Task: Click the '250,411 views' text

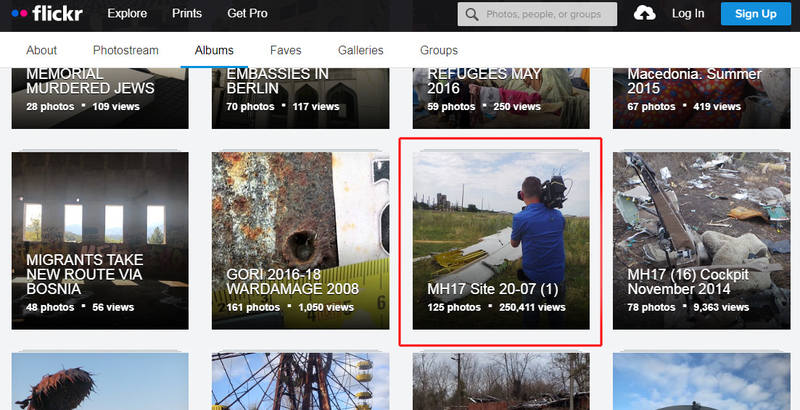Action: tap(532, 308)
